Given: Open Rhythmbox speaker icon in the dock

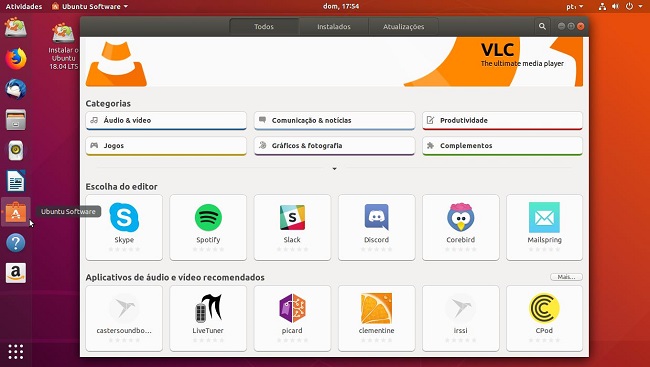Looking at the screenshot, I should [16, 150].
